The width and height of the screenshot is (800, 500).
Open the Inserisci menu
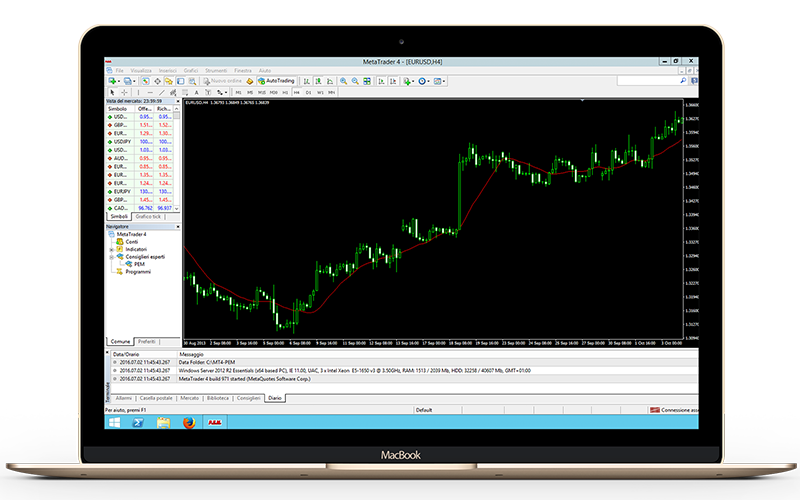[167, 70]
